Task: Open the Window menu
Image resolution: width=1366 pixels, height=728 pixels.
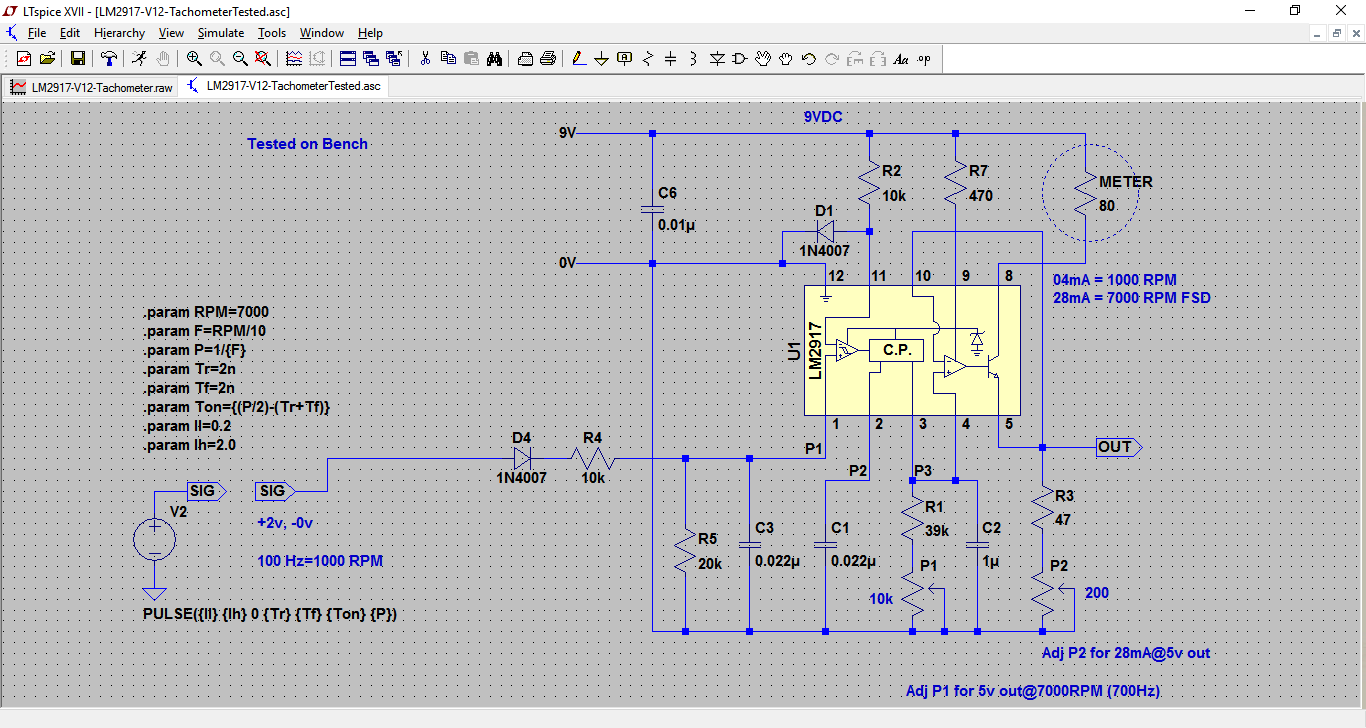Action: (322, 33)
